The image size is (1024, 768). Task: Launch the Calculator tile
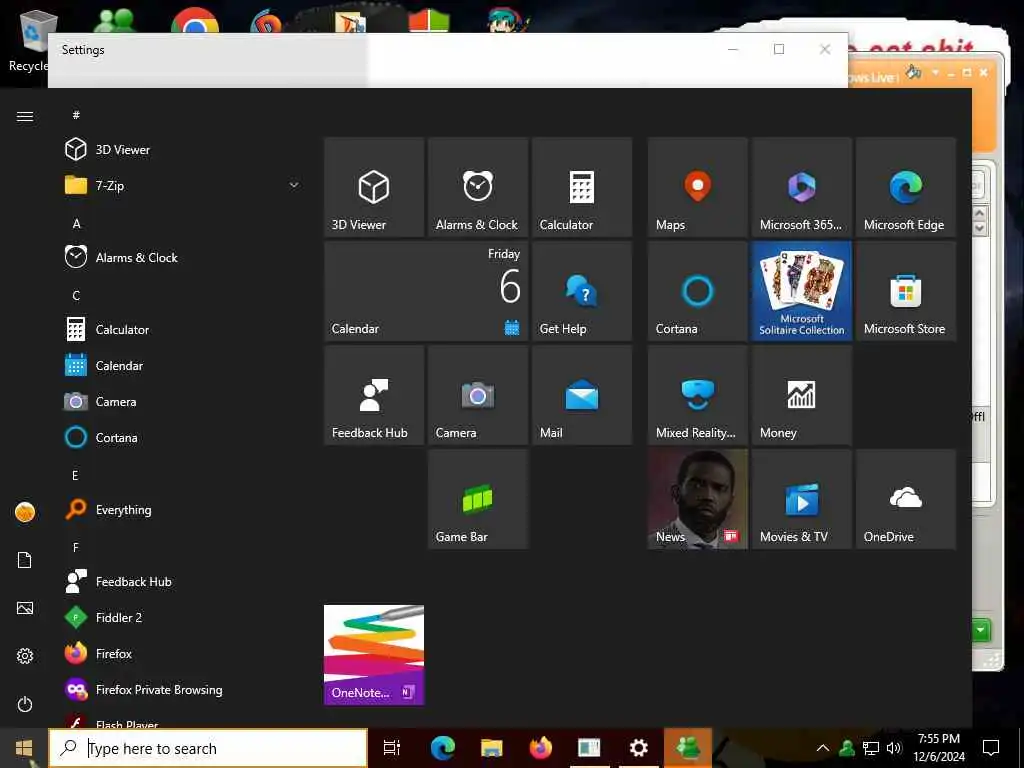(x=582, y=187)
